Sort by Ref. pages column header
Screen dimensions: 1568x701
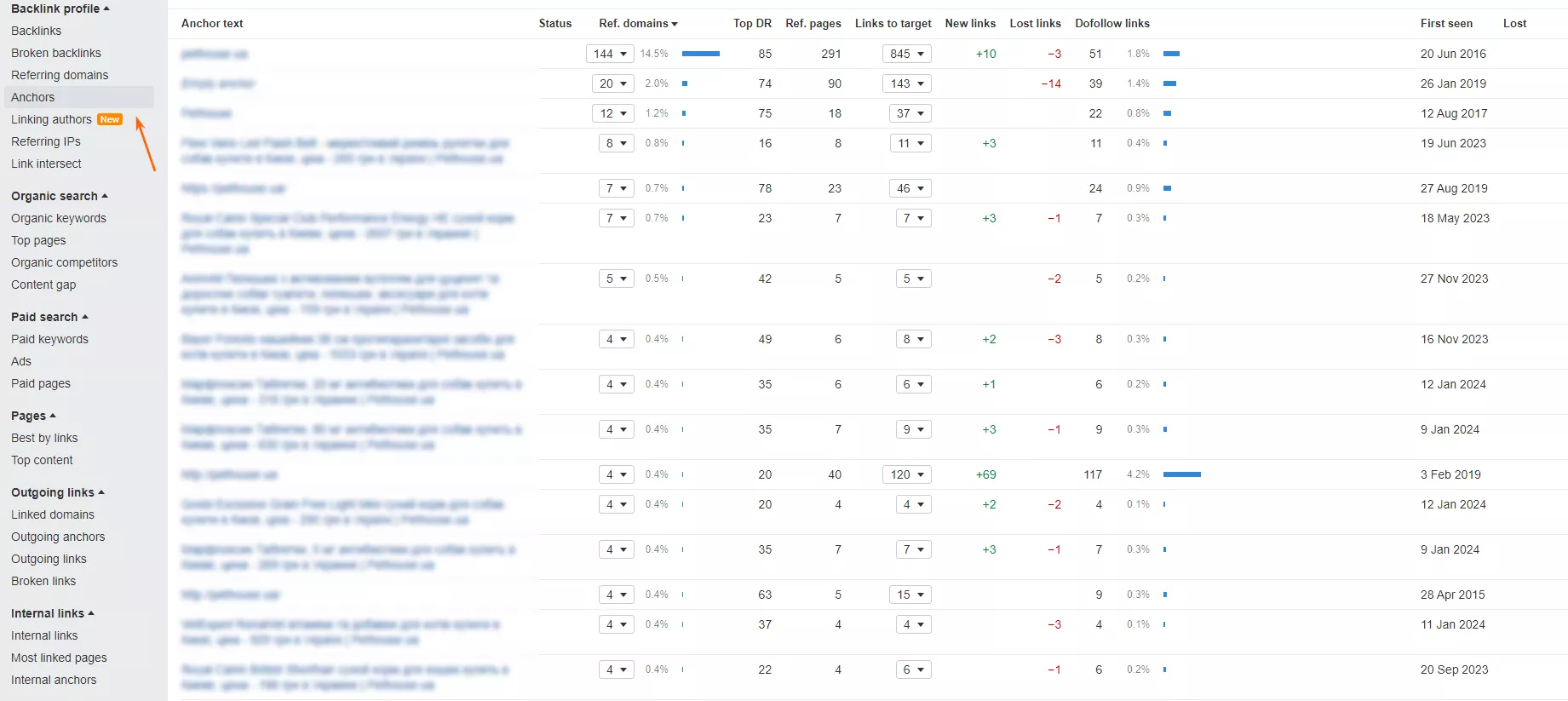click(813, 24)
